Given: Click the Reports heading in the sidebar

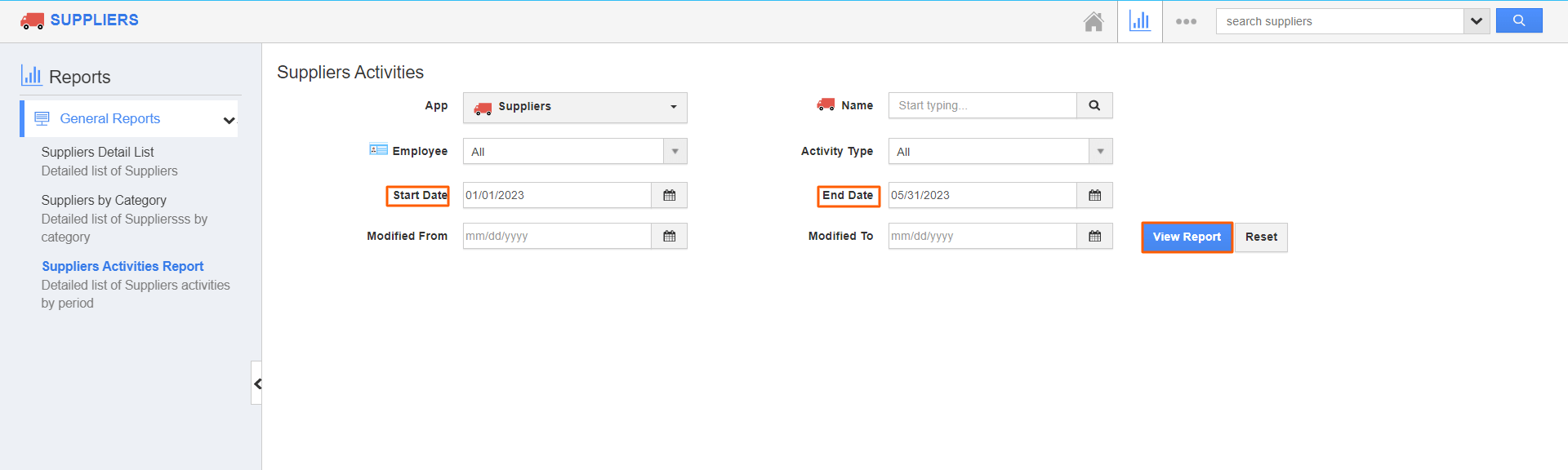Looking at the screenshot, I should pyautogui.click(x=79, y=77).
